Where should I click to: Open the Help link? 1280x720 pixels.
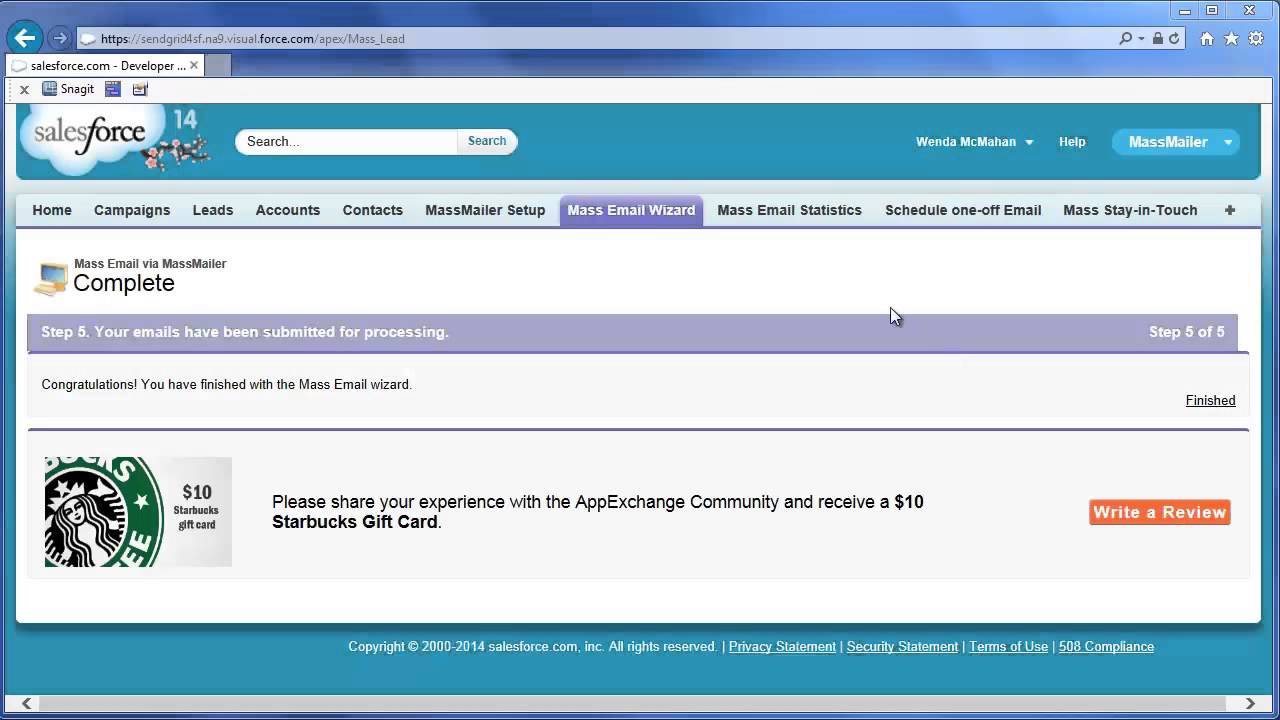tap(1072, 142)
